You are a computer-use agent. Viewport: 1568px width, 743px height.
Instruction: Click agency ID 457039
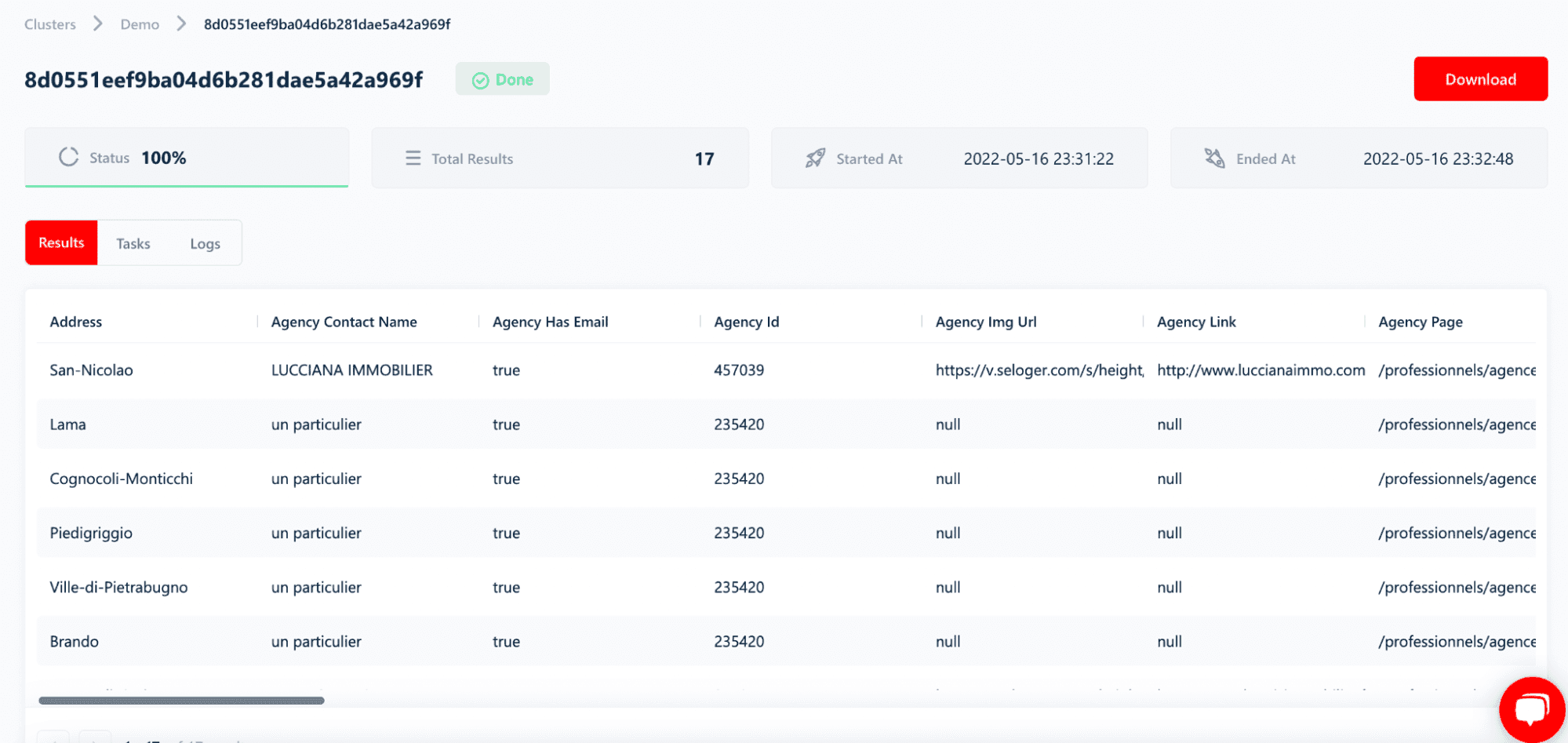click(x=739, y=370)
